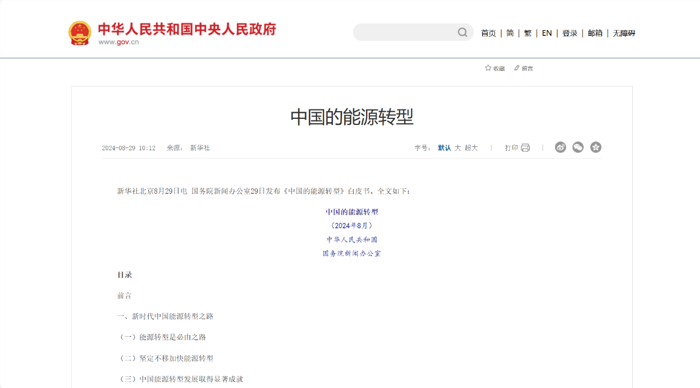Click the site title 中华人民共和国中央人民政府
The width and height of the screenshot is (700, 388).
point(187,29)
